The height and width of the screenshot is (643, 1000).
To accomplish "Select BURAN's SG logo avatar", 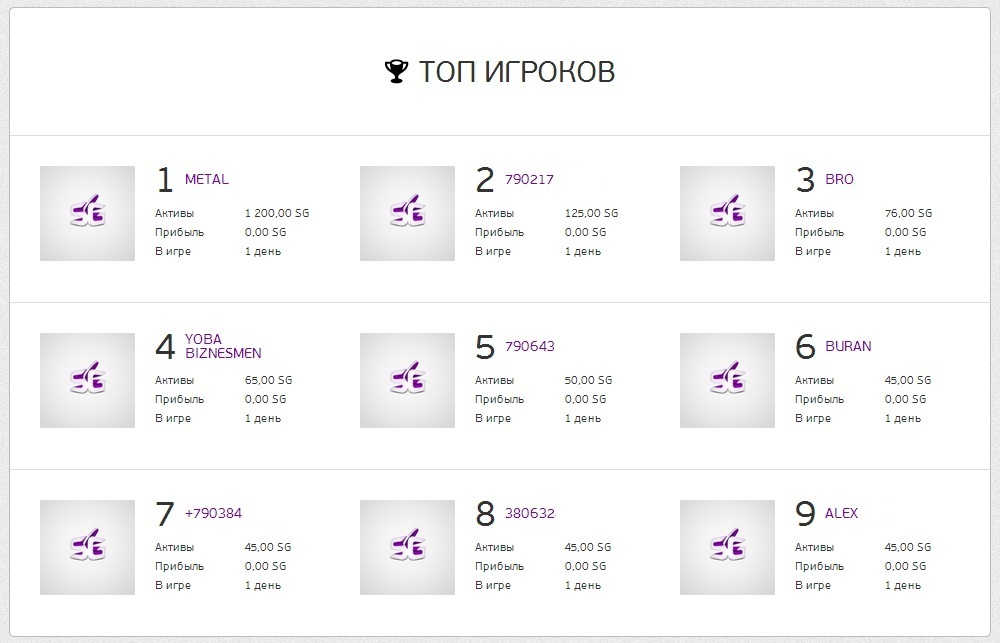I will [x=728, y=381].
